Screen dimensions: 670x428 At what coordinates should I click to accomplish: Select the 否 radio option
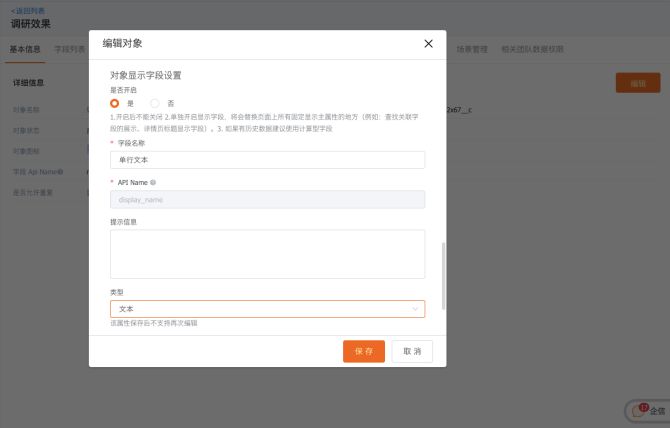[155, 103]
